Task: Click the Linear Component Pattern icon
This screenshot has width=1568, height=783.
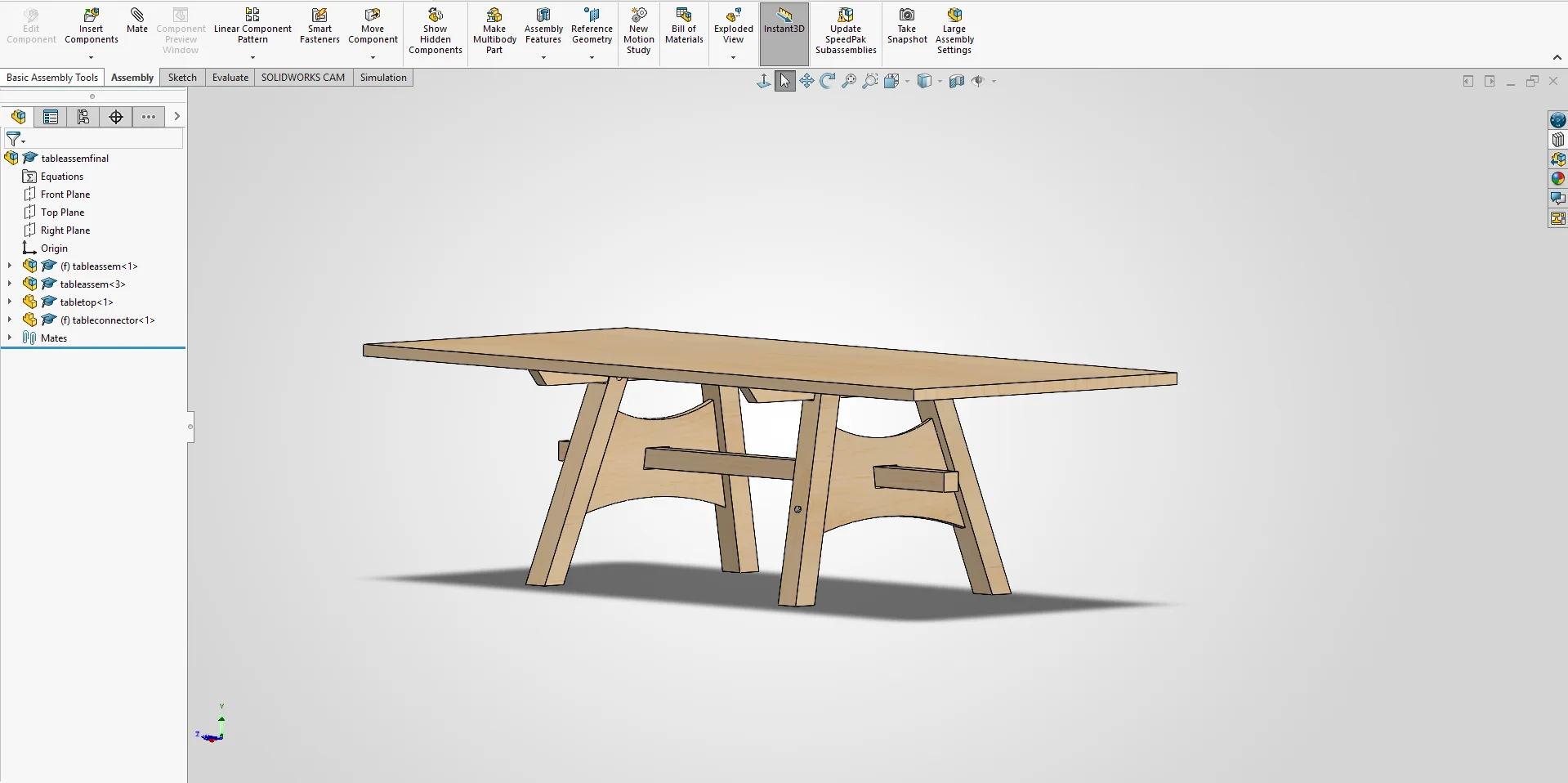Action: [x=252, y=15]
